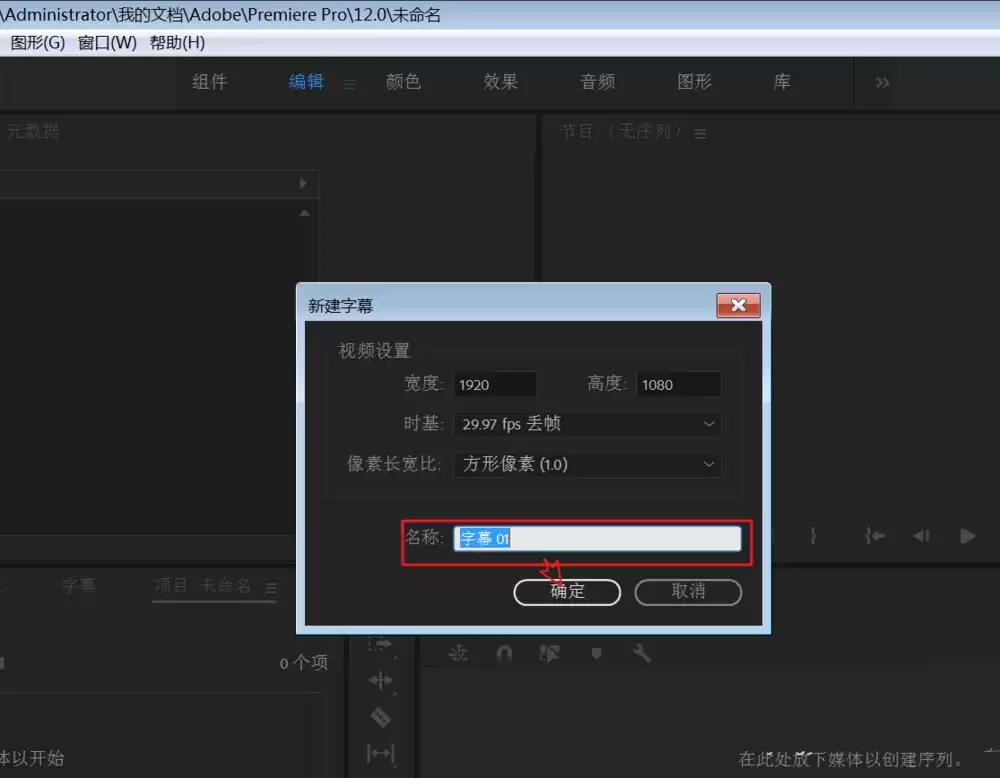Toggle the Linked Selection icon in timeline
This screenshot has height=778, width=1000.
pos(550,654)
